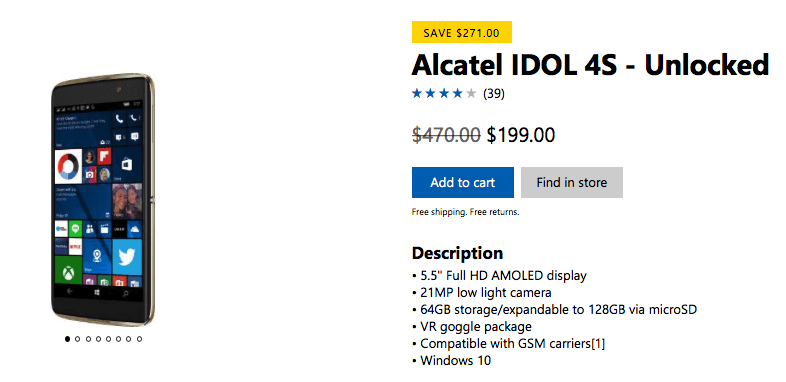The height and width of the screenshot is (382, 786).
Task: Select the last carousel dot
Action: pos(139,339)
